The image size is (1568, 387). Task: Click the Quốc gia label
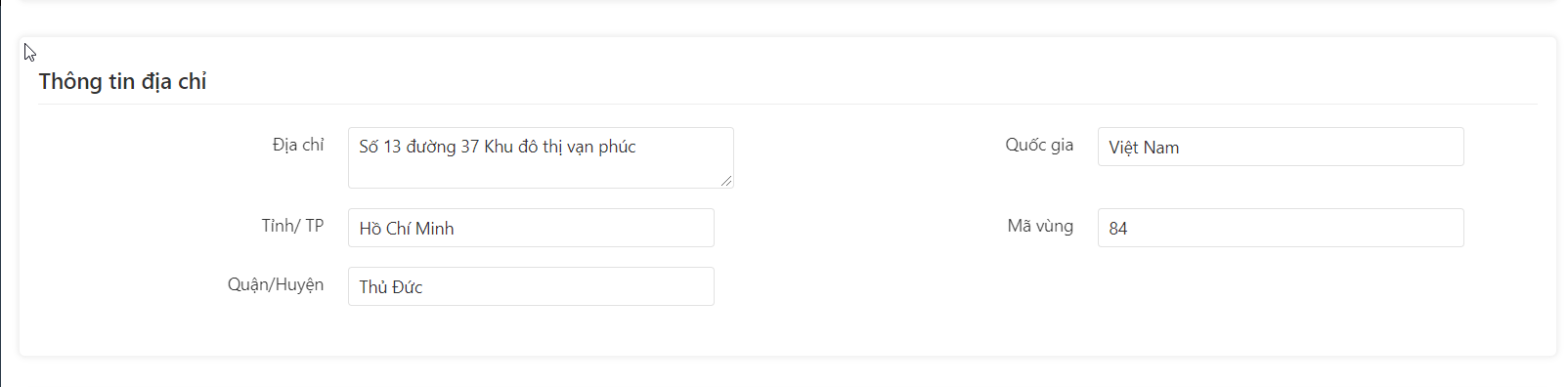tap(1039, 145)
